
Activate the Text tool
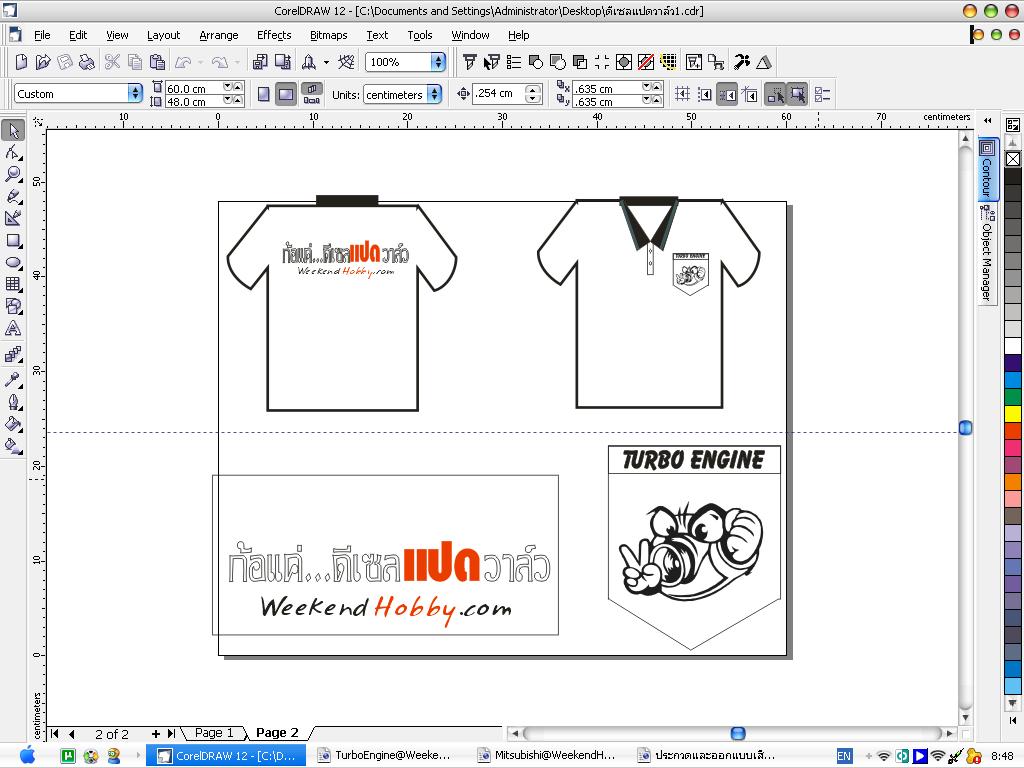pos(13,329)
